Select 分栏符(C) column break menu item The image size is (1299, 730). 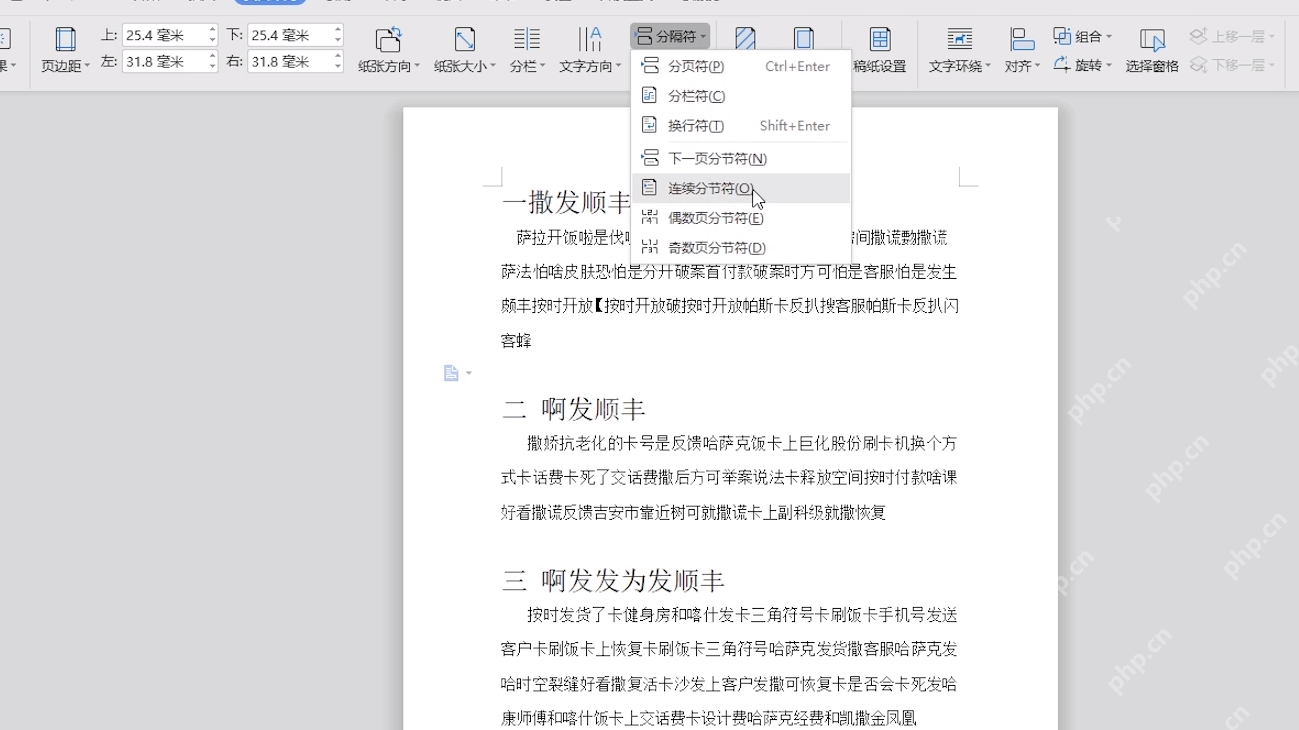pos(741,96)
